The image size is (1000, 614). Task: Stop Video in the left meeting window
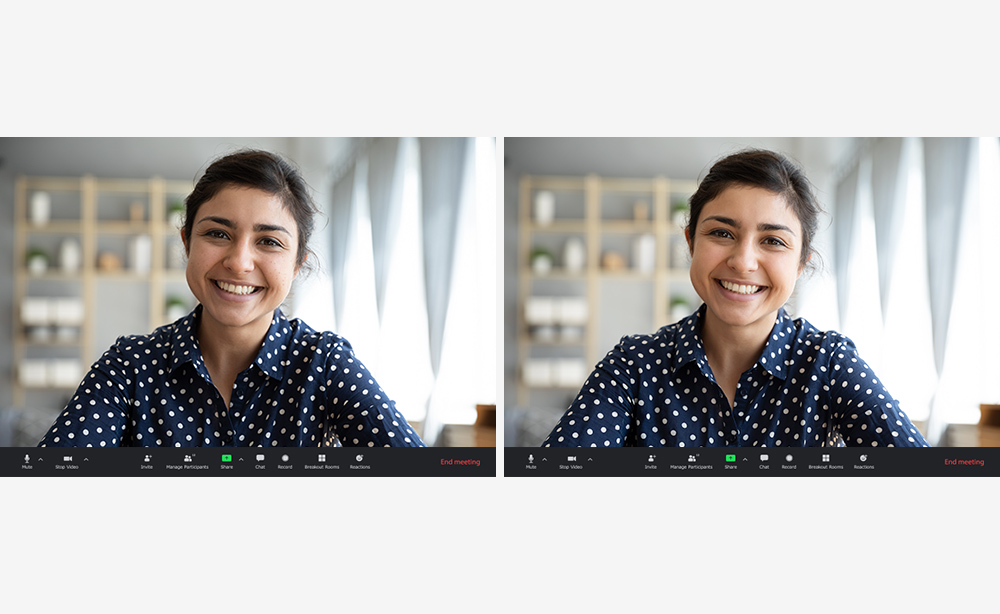pos(67,459)
